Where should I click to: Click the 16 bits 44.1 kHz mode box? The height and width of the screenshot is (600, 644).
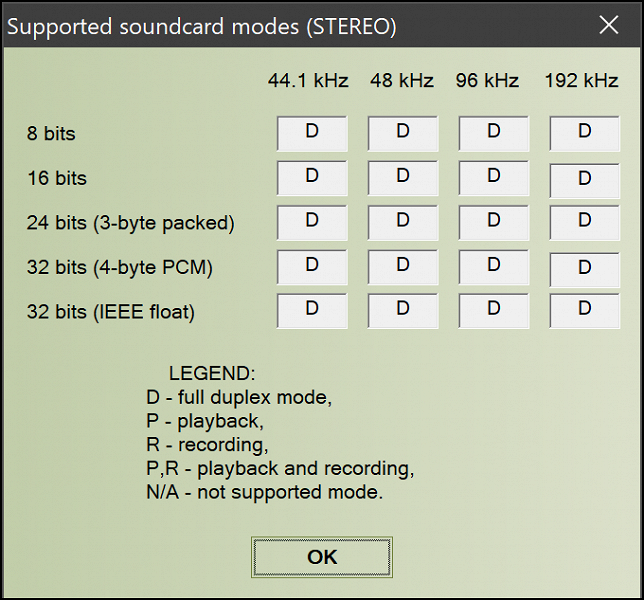(x=312, y=178)
